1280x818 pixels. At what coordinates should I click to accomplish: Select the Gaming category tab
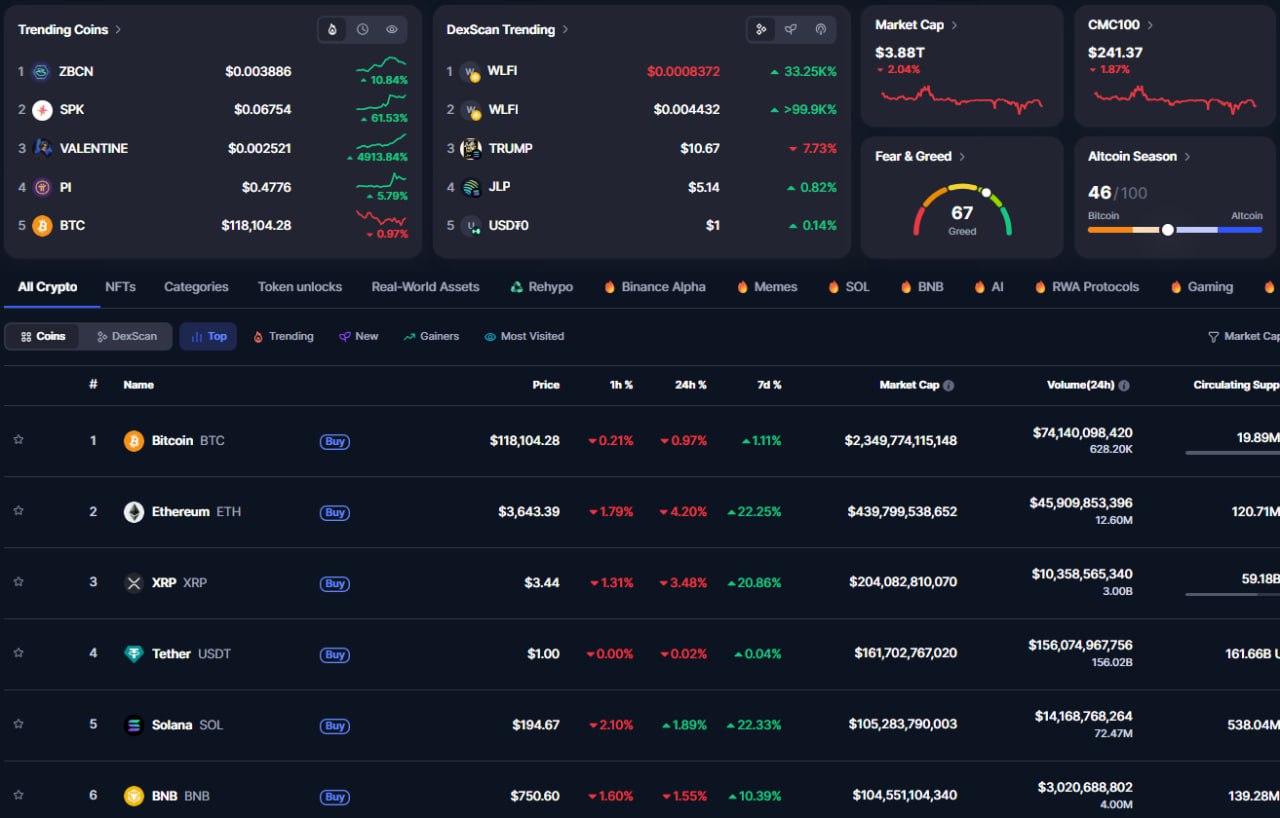[x=1201, y=287]
